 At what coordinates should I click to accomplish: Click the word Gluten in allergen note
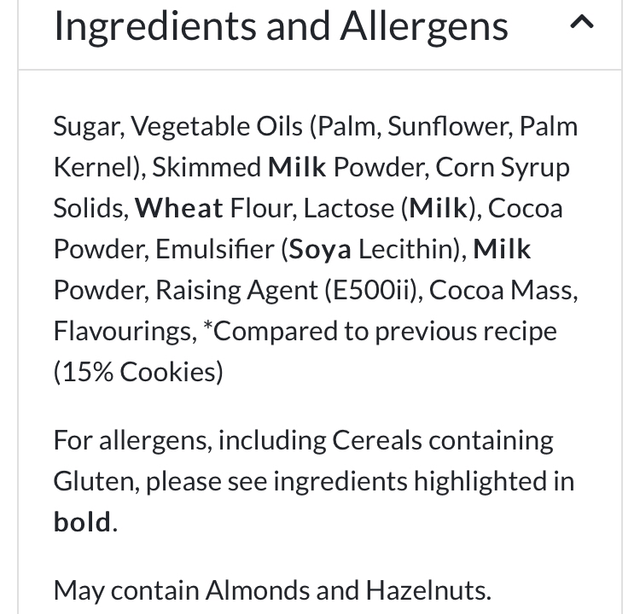[95, 481]
